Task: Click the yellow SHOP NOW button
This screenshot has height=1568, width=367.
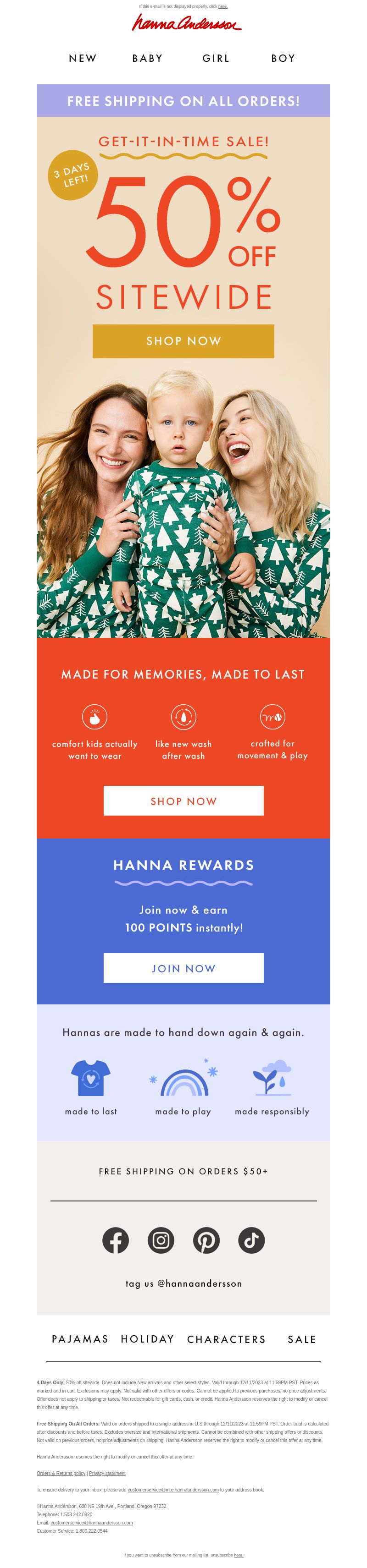Action: 183,341
